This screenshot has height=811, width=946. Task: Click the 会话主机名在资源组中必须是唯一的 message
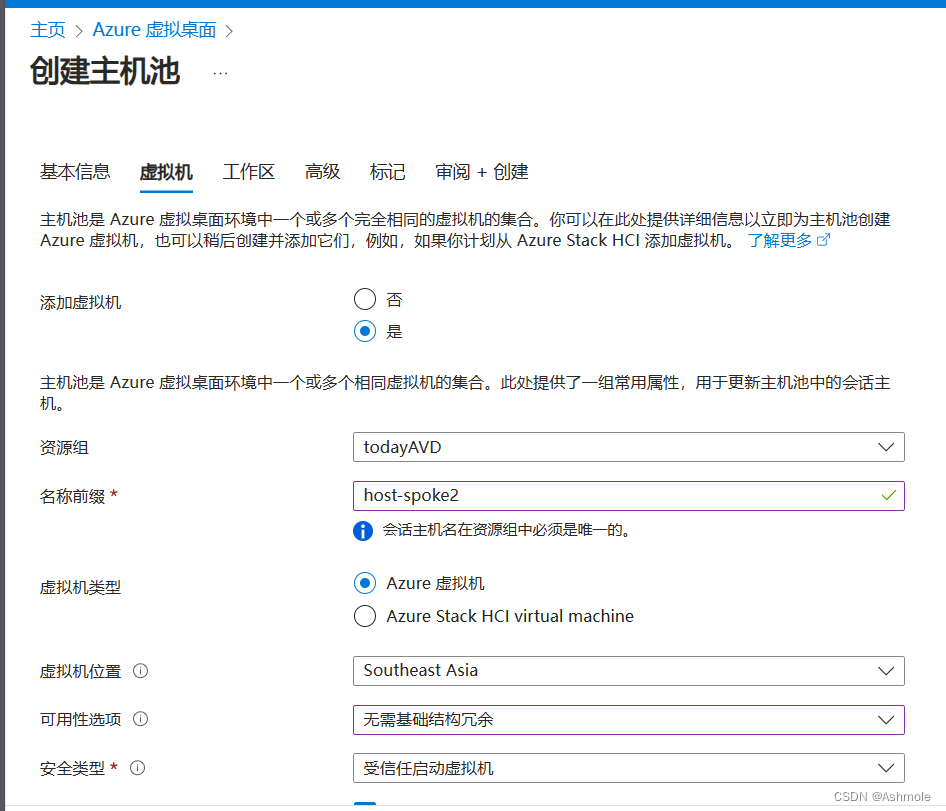pos(507,530)
